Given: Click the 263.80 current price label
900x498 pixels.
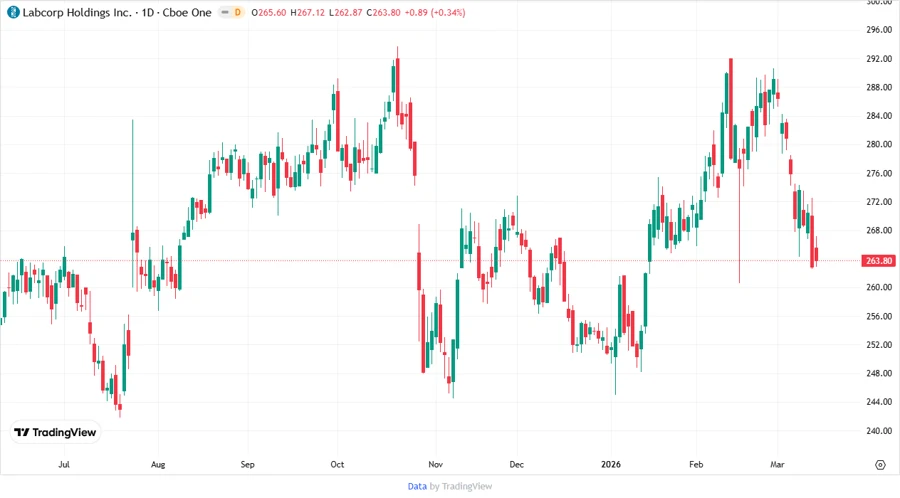Looking at the screenshot, I should pyautogui.click(x=878, y=260).
